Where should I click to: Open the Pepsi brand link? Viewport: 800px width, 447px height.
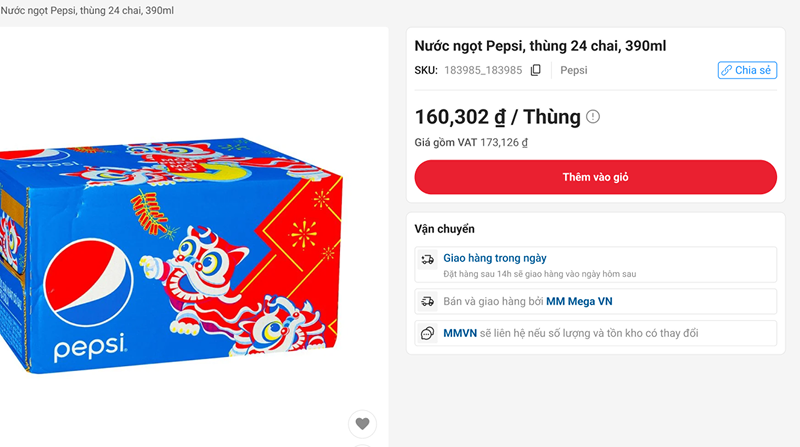point(574,70)
